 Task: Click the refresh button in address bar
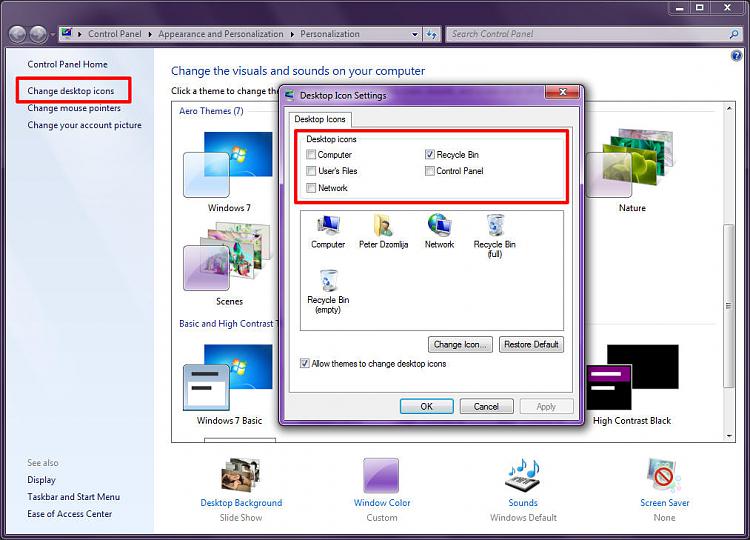point(431,34)
